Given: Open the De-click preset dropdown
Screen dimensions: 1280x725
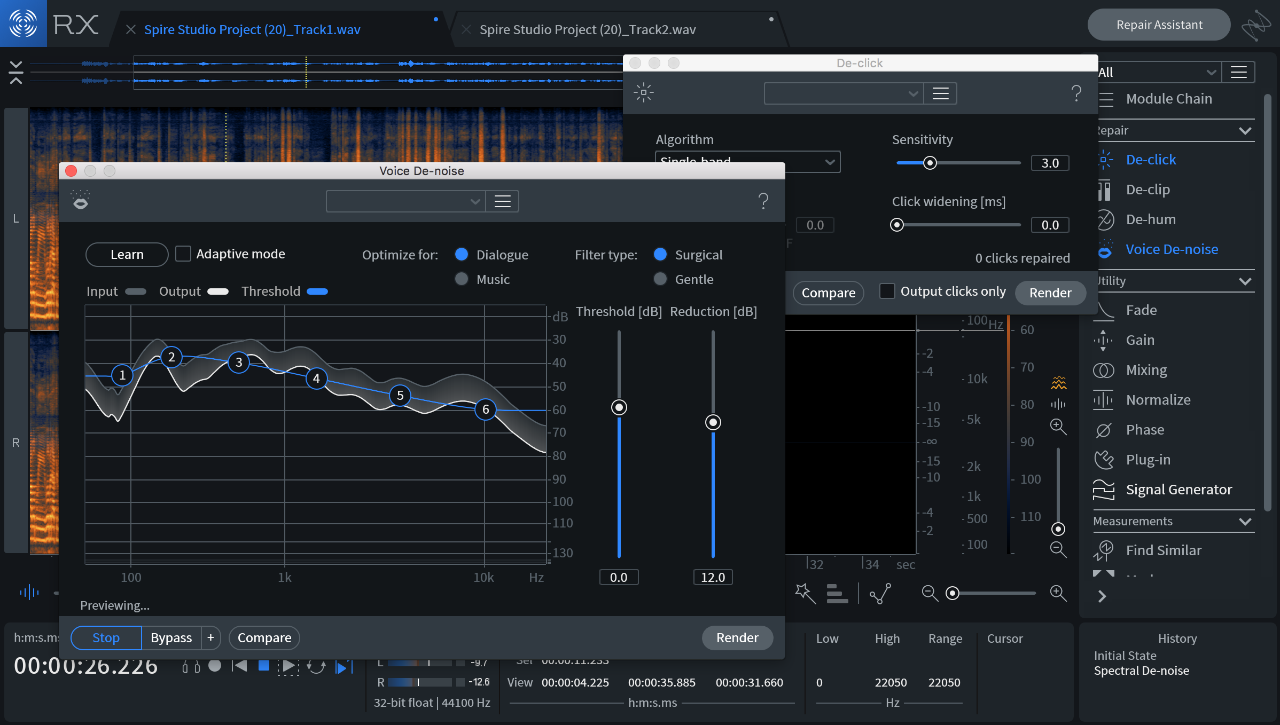Looking at the screenshot, I should 844,94.
